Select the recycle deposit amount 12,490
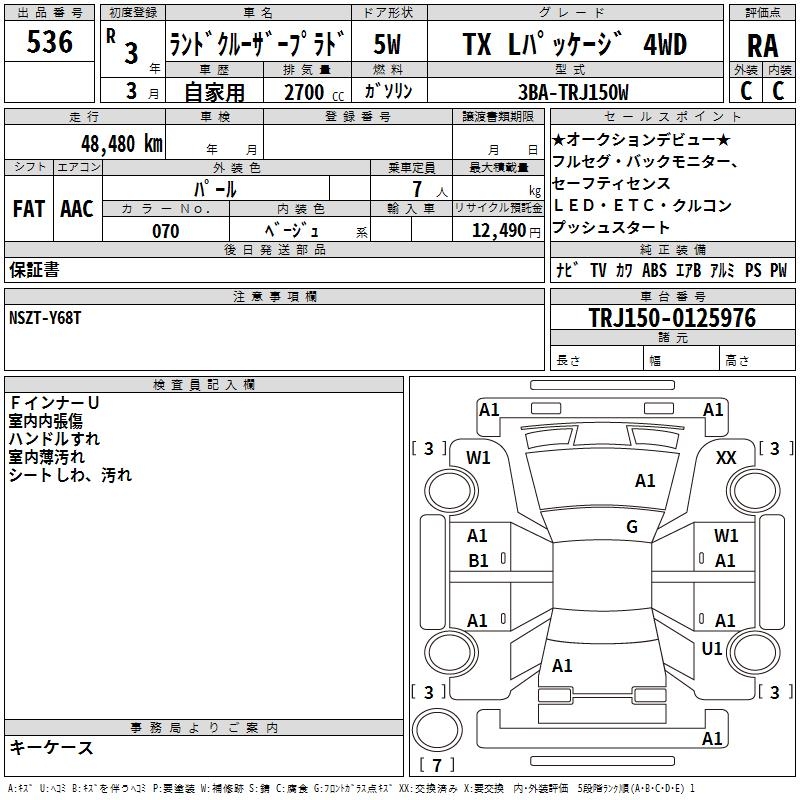The image size is (800, 800). 497,231
